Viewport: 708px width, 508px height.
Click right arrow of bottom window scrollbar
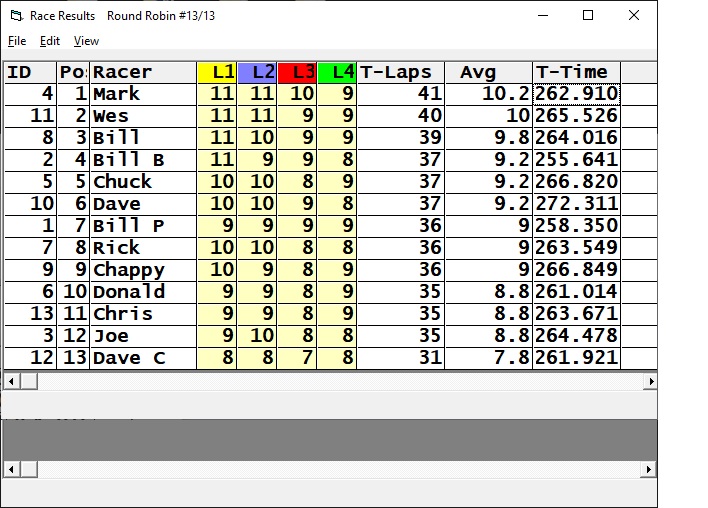tap(650, 469)
